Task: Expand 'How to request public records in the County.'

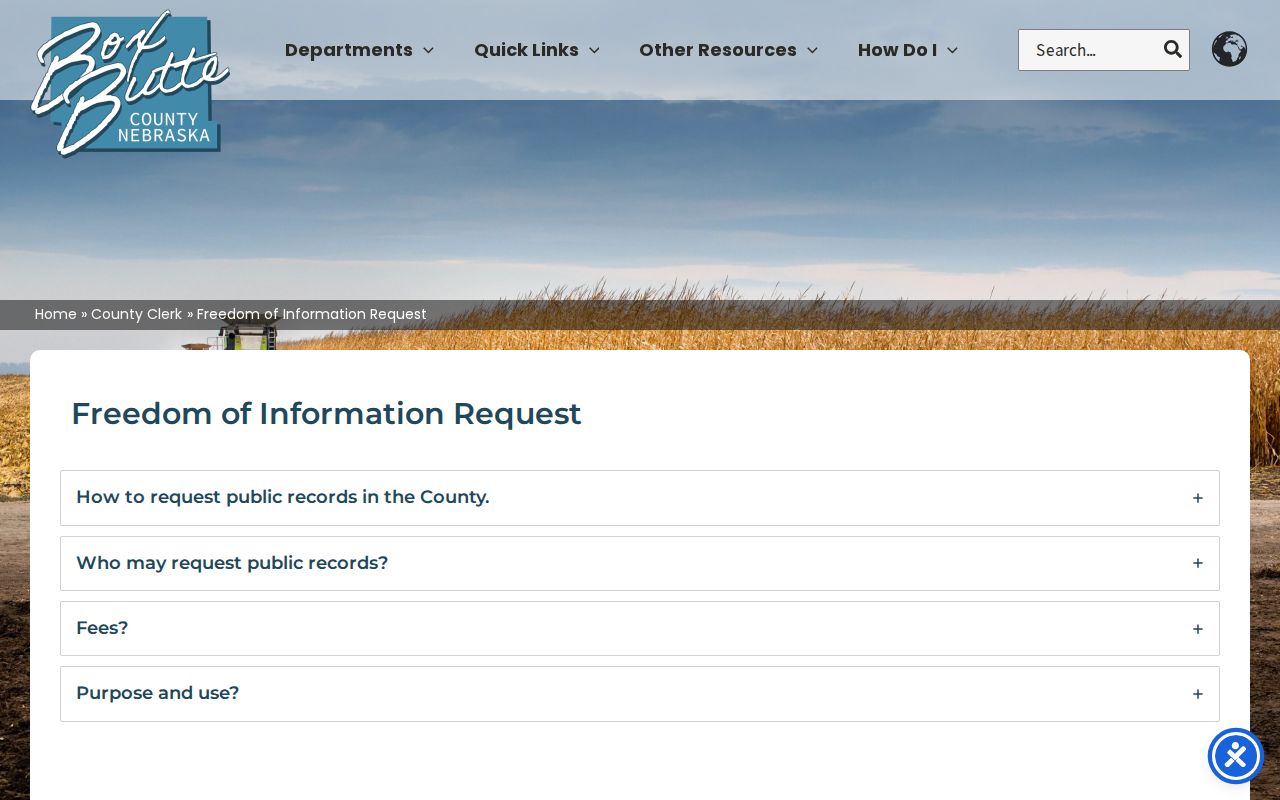Action: point(640,498)
